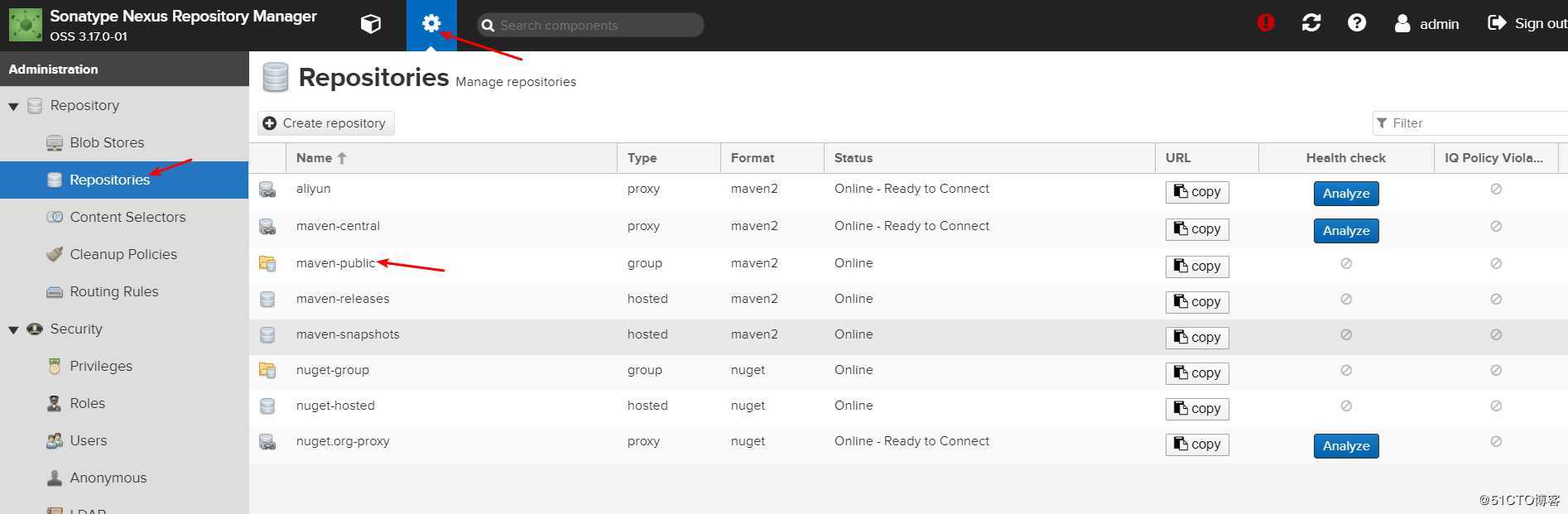Copy the URL for maven-snapshots
This screenshot has width=1568, height=514.
click(x=1197, y=338)
